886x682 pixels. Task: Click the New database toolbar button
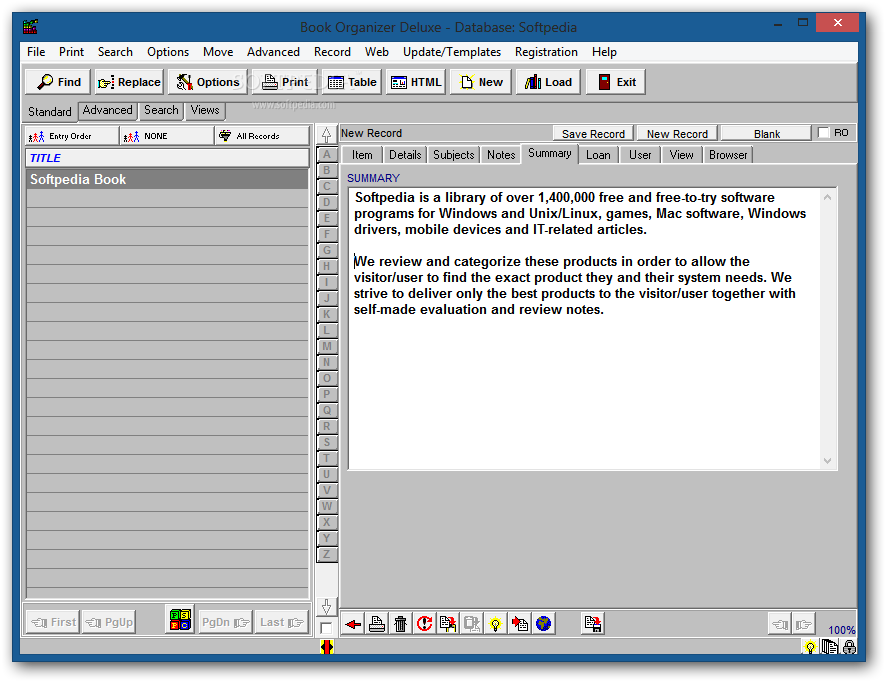click(481, 82)
